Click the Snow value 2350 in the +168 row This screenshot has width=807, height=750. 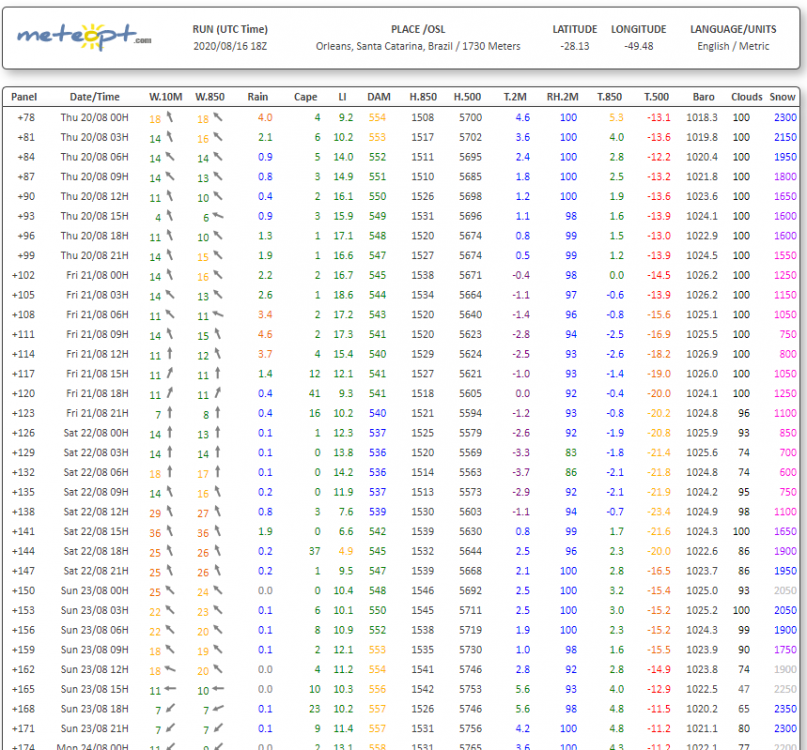click(785, 709)
